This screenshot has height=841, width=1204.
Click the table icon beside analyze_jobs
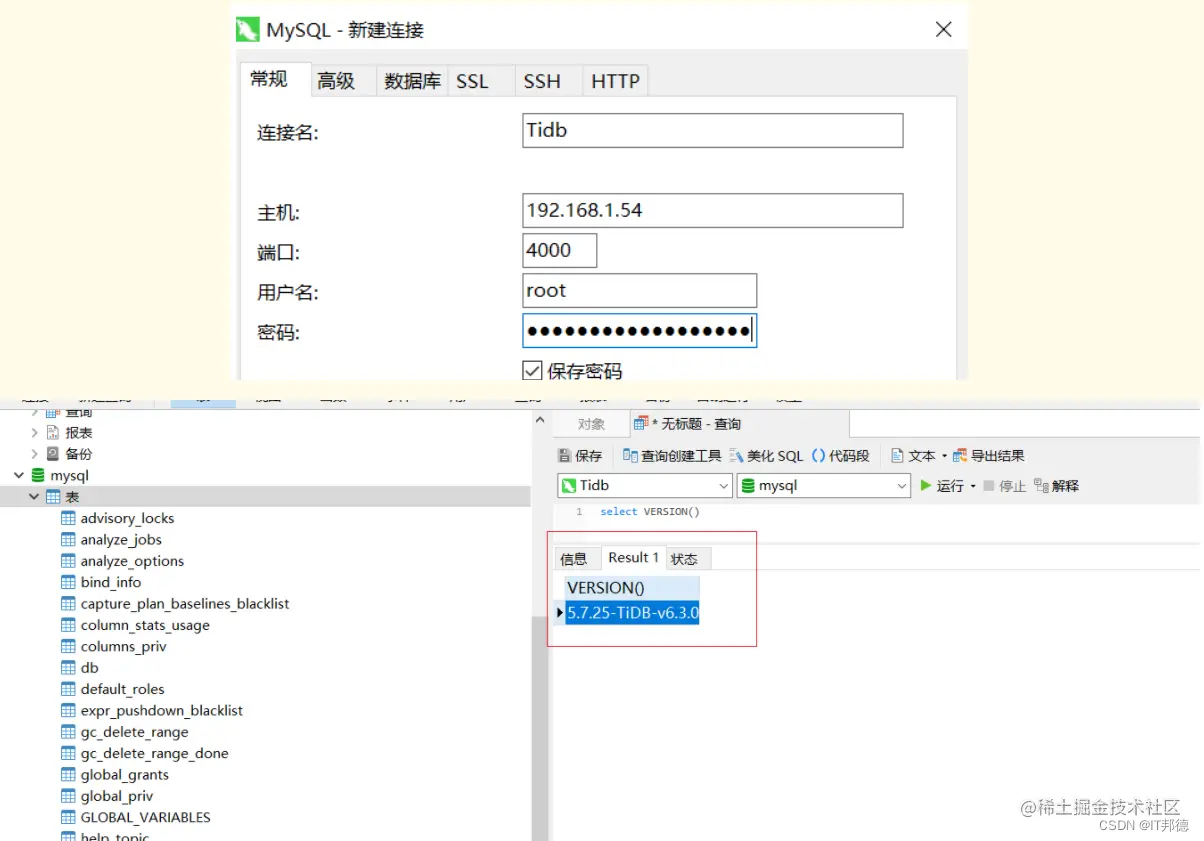click(x=68, y=539)
